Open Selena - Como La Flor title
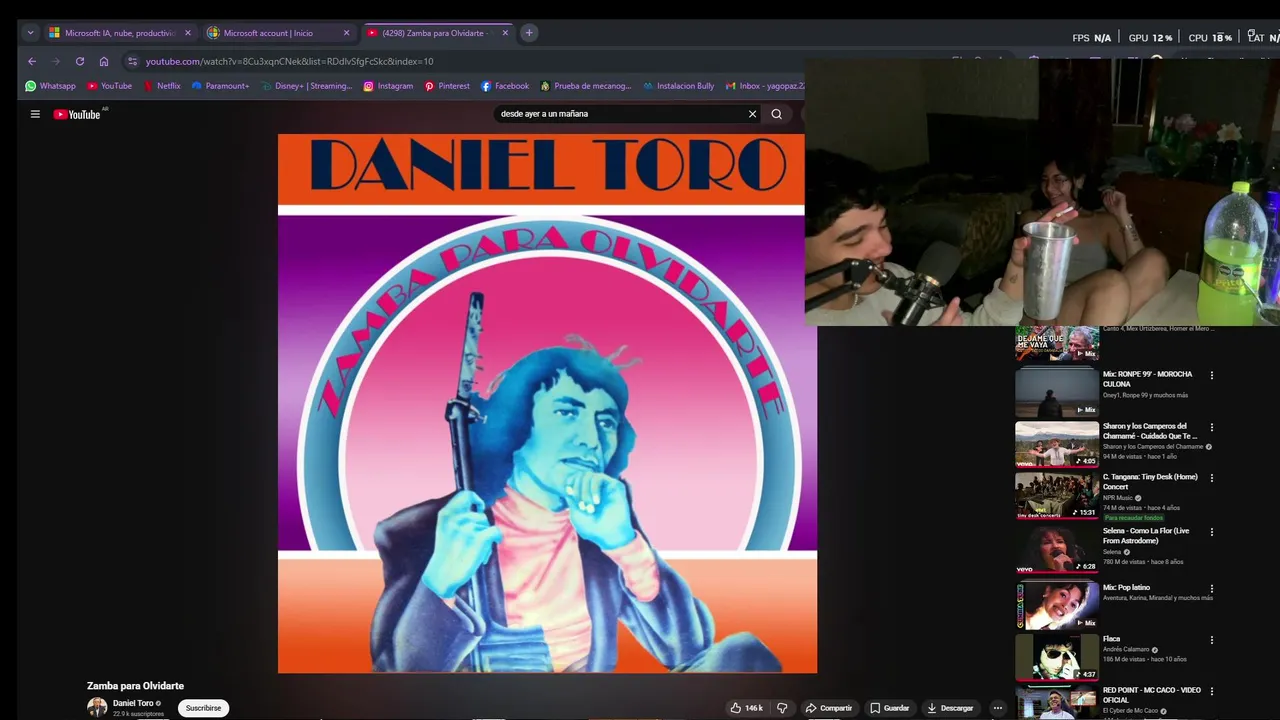Image resolution: width=1280 pixels, height=720 pixels. click(1146, 536)
